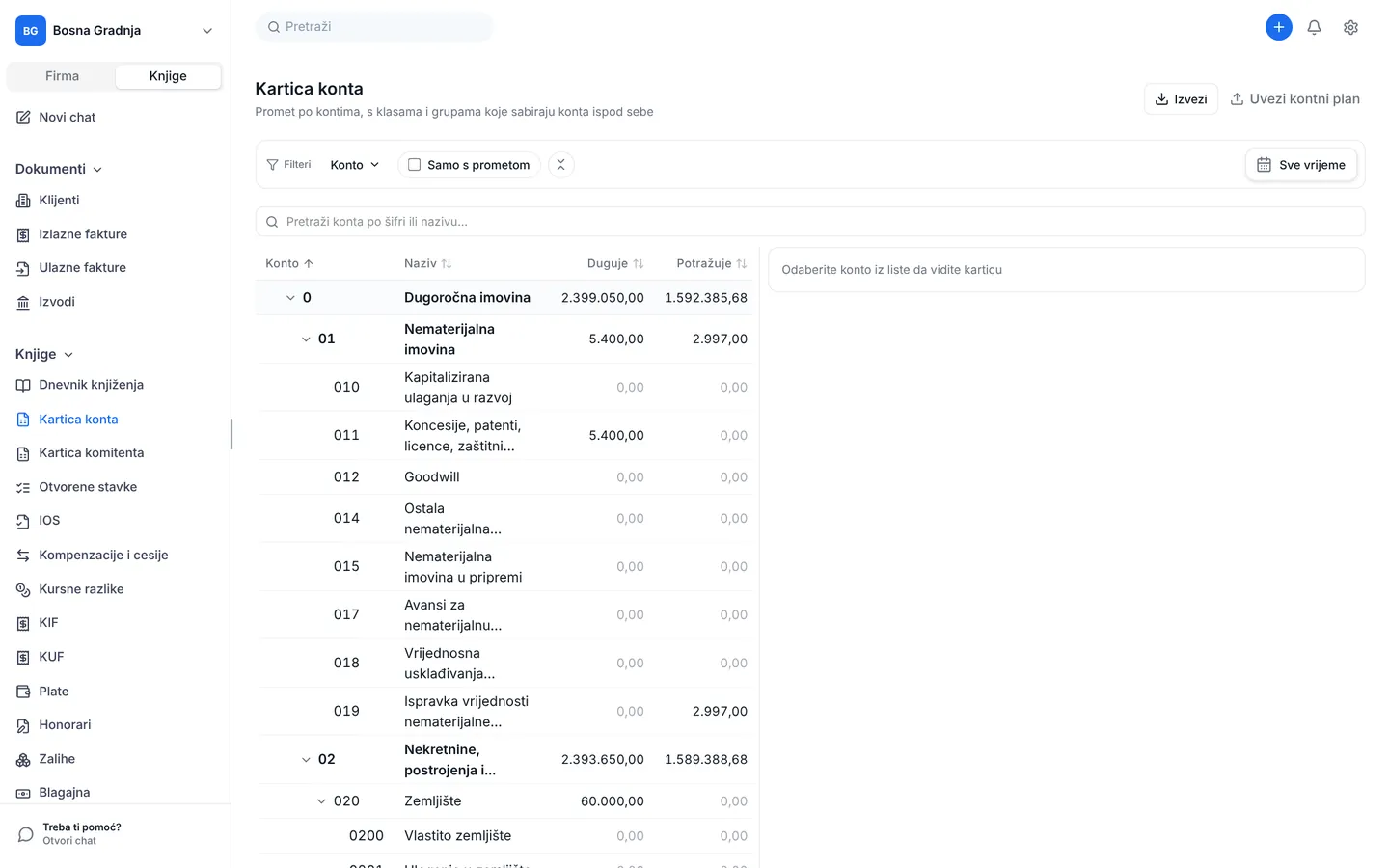Start a Novi chat
The height and width of the screenshot is (868, 1389).
[56, 118]
